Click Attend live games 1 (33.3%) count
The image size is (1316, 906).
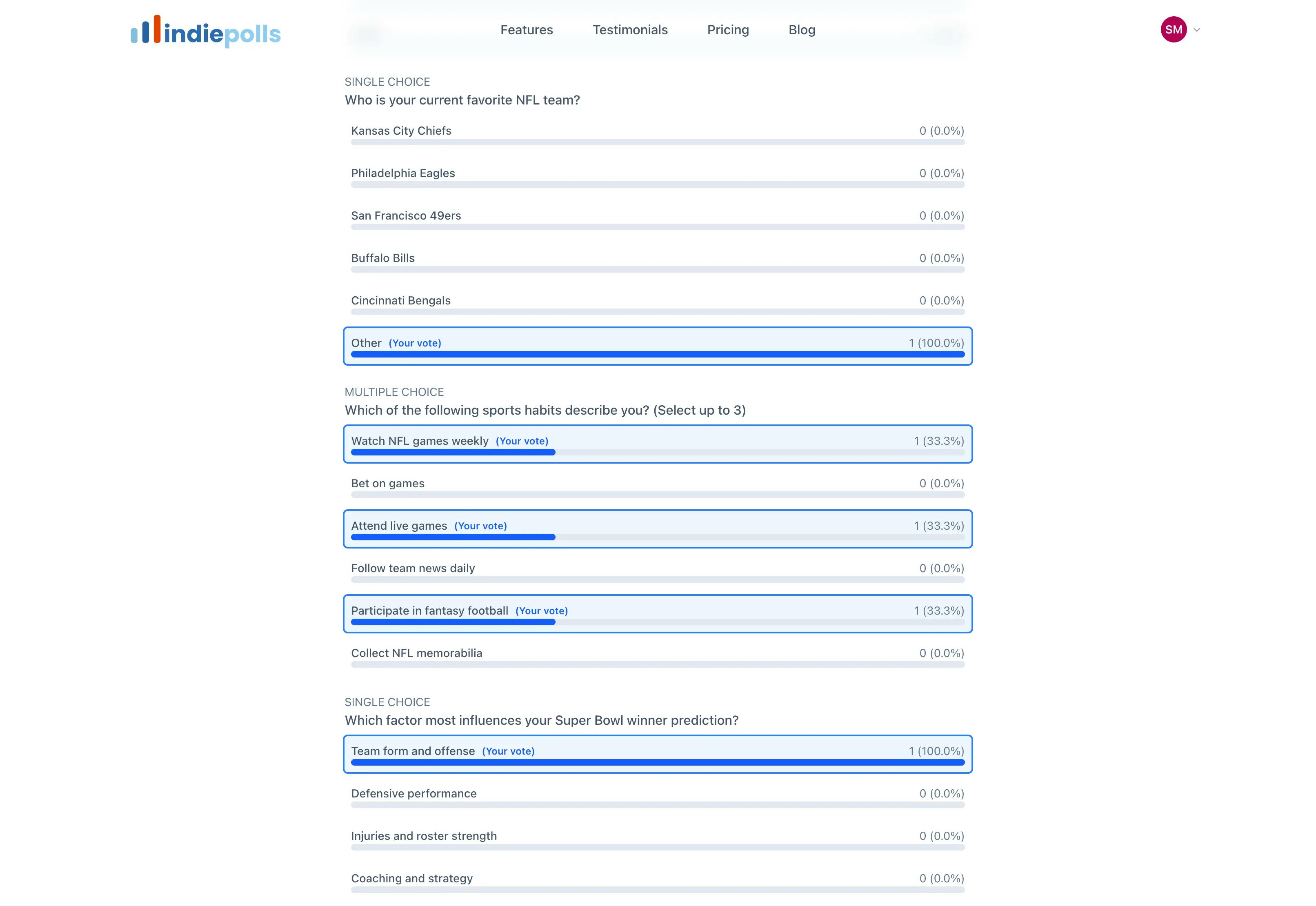click(x=939, y=526)
